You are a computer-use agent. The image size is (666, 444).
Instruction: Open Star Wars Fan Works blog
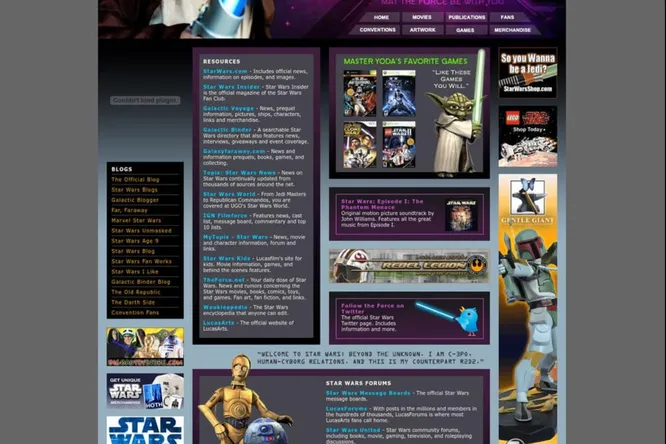click(141, 261)
